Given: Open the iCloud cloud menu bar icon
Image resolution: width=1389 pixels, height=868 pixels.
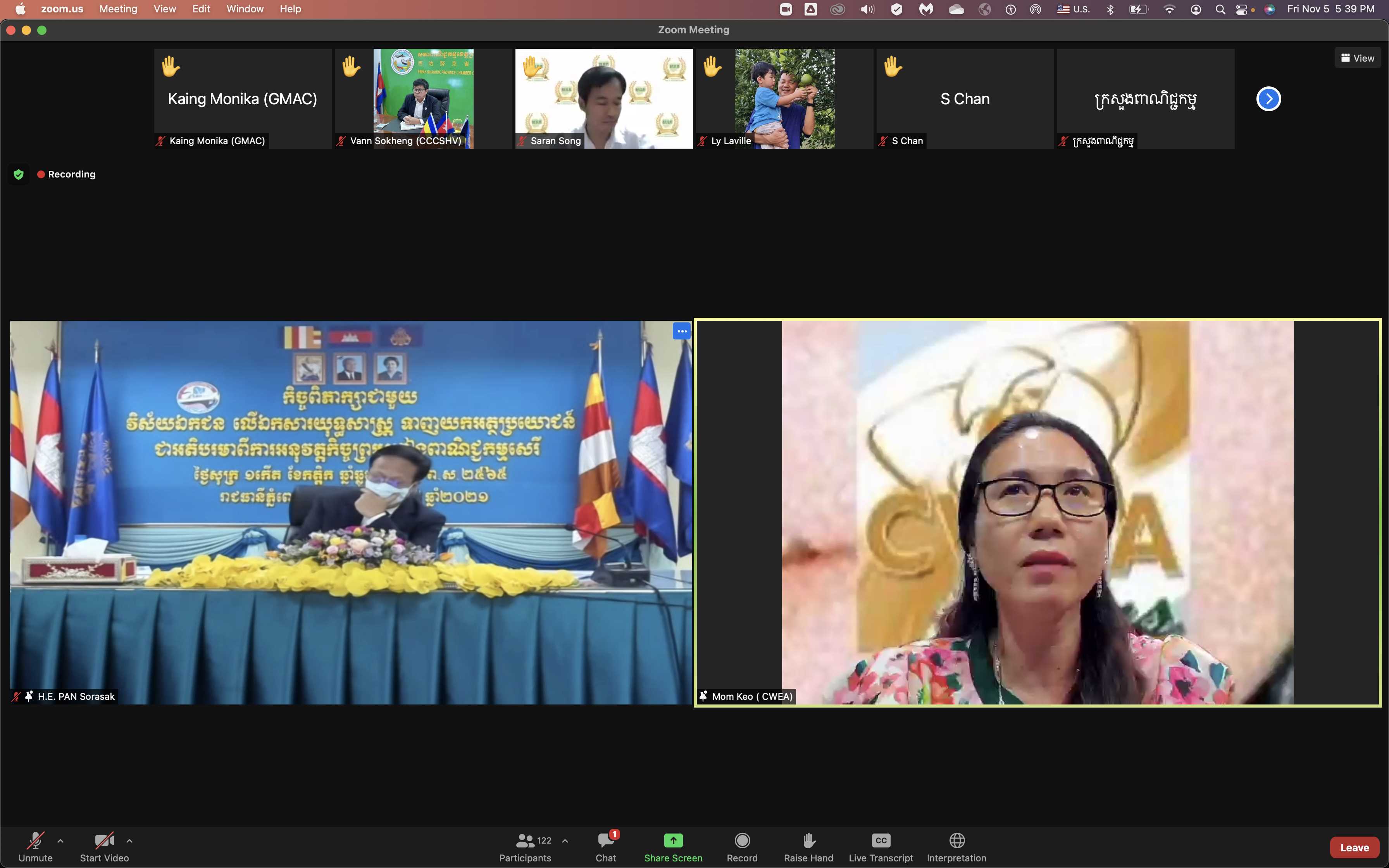Looking at the screenshot, I should point(956,9).
